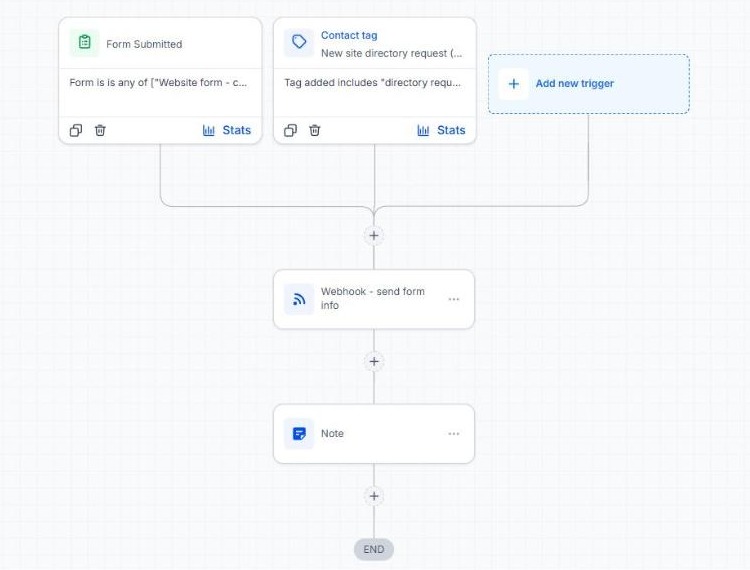Open the Webhook - send form info action
The image size is (750, 570).
(x=373, y=298)
